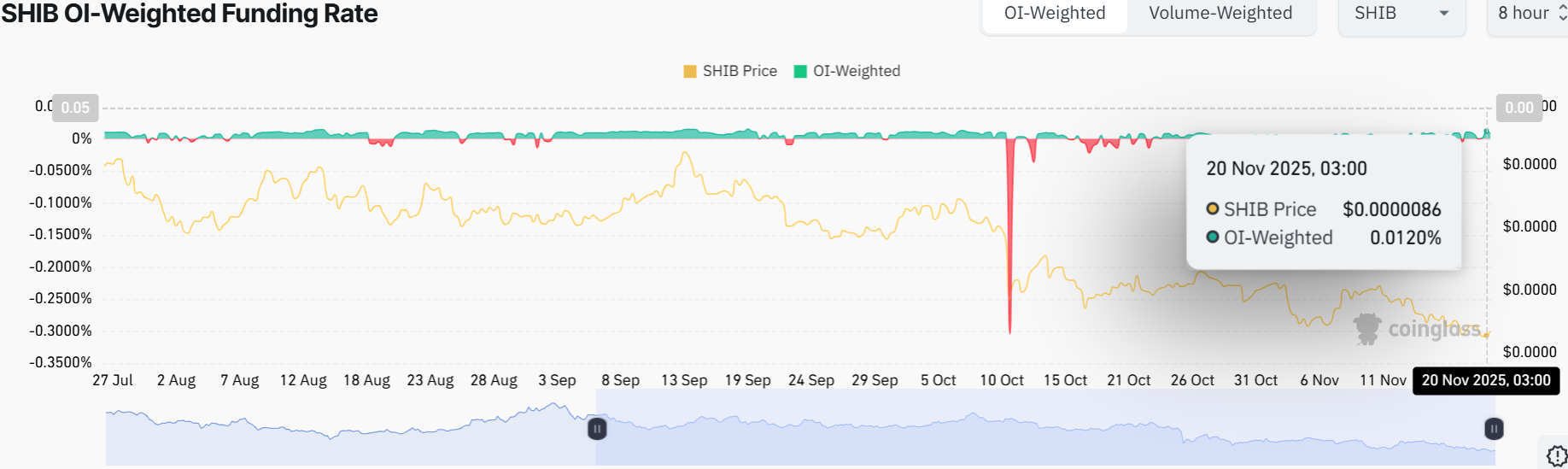
Task: Click the right range slider handle
Action: coord(1494,428)
